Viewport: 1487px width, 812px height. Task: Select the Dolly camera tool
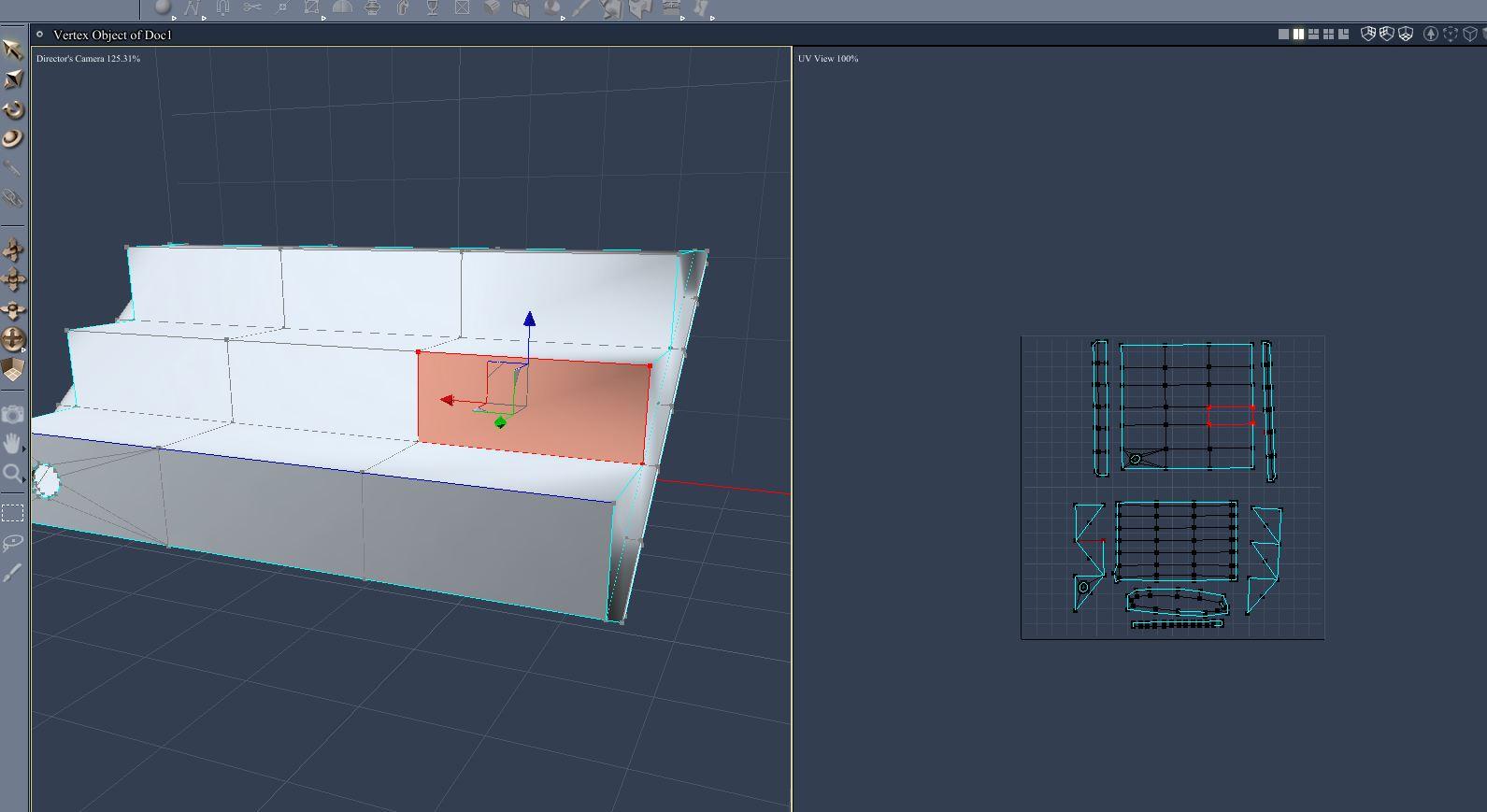click(x=13, y=249)
